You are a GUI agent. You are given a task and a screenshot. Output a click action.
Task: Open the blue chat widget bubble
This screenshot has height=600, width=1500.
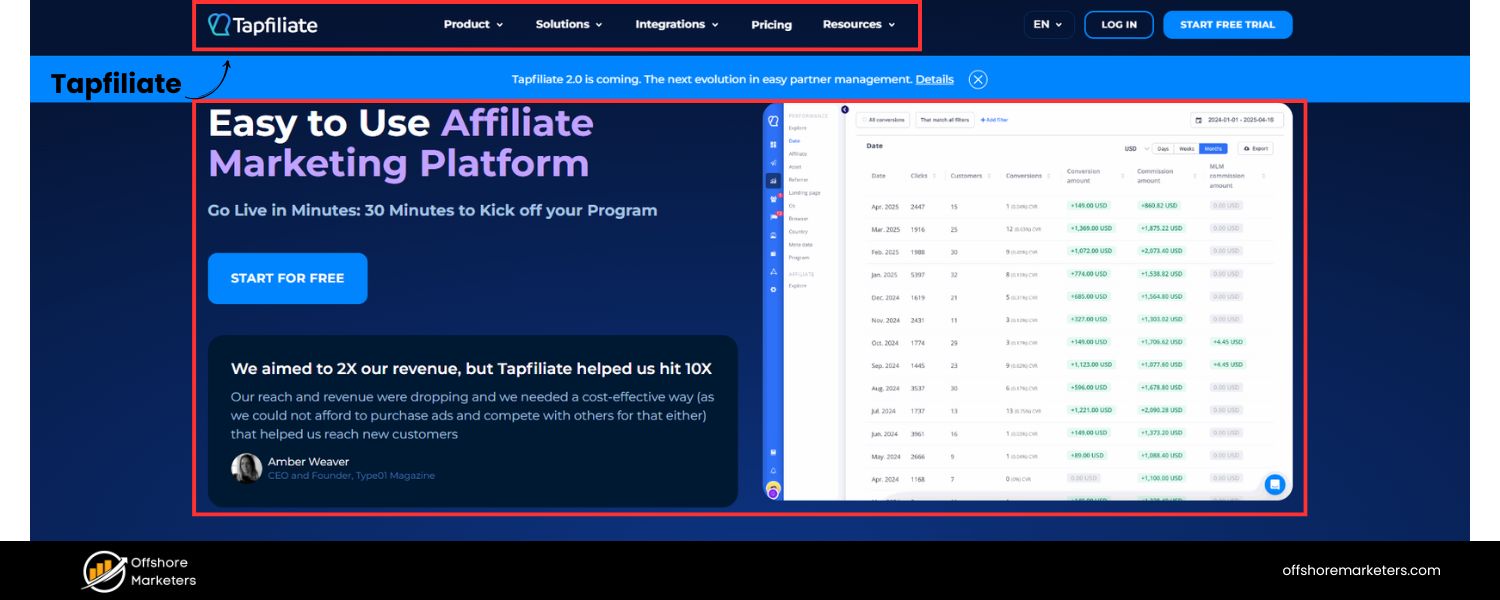(x=1274, y=484)
